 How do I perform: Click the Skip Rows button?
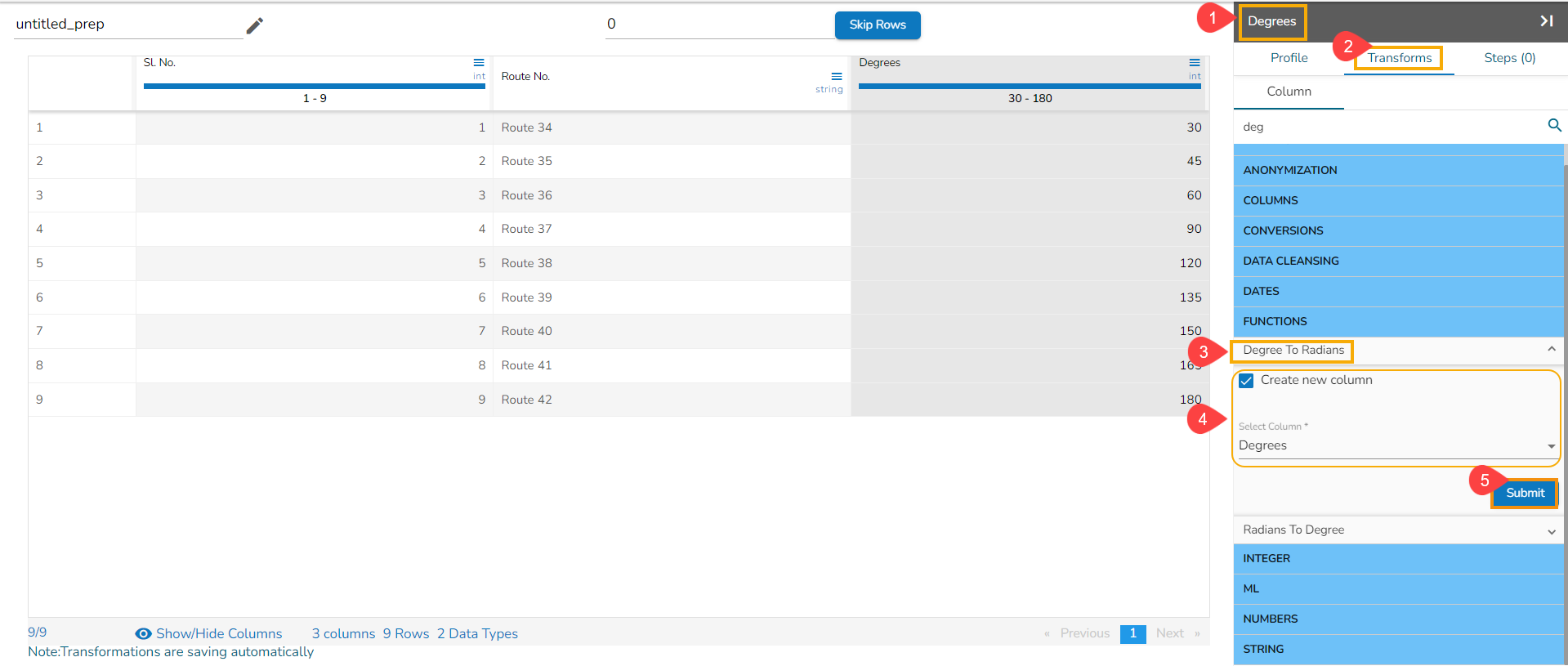click(x=878, y=25)
